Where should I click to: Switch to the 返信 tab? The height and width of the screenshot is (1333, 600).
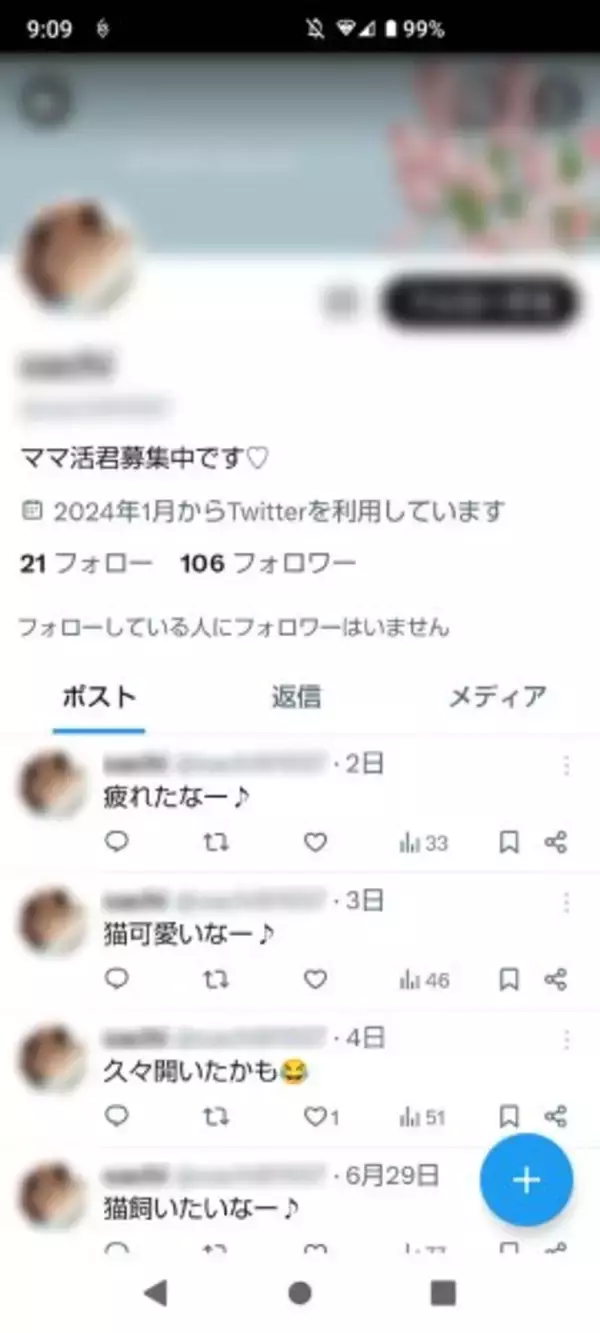[296, 696]
